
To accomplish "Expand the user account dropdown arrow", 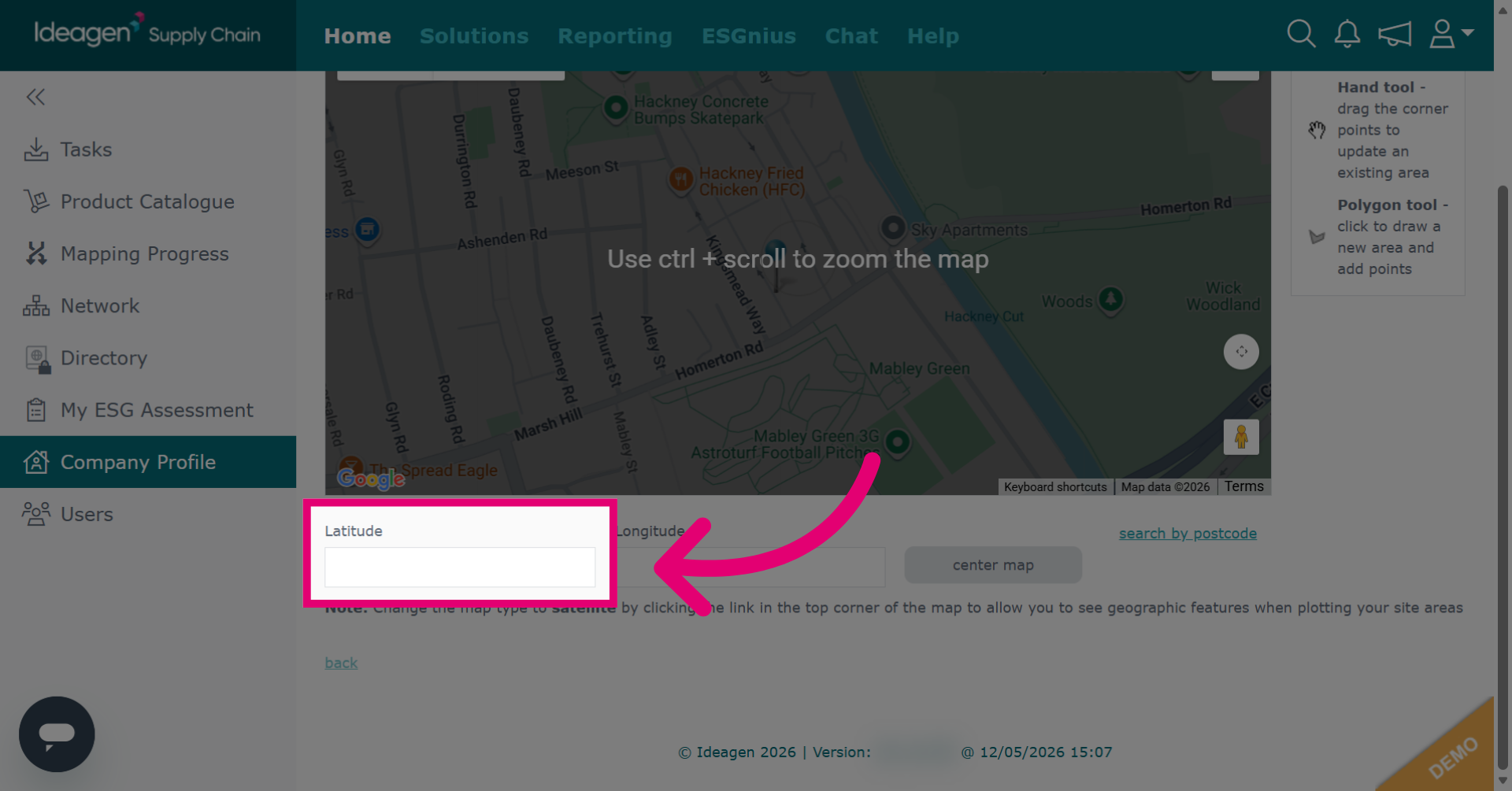I will click(x=1468, y=32).
